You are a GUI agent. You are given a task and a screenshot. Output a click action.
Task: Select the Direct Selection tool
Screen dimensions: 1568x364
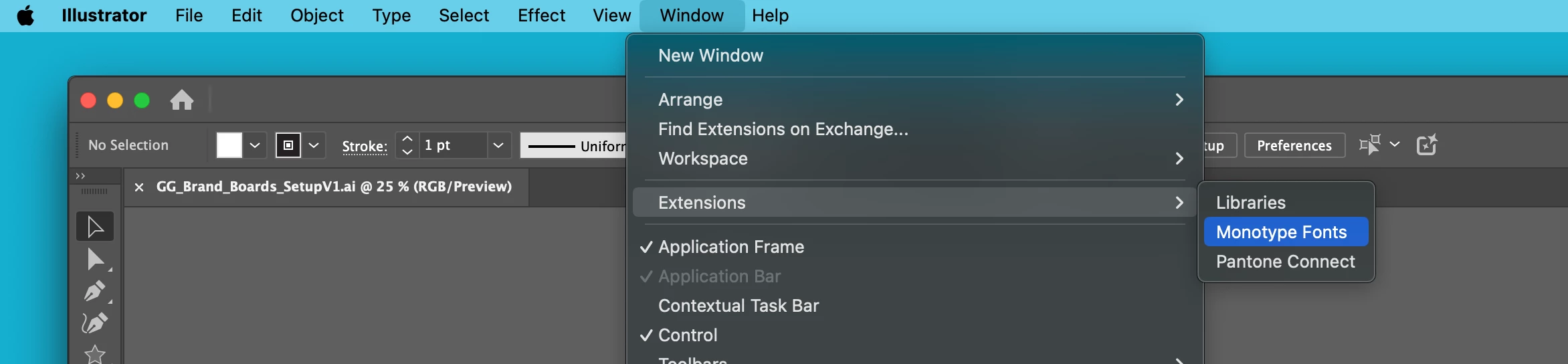(95, 260)
